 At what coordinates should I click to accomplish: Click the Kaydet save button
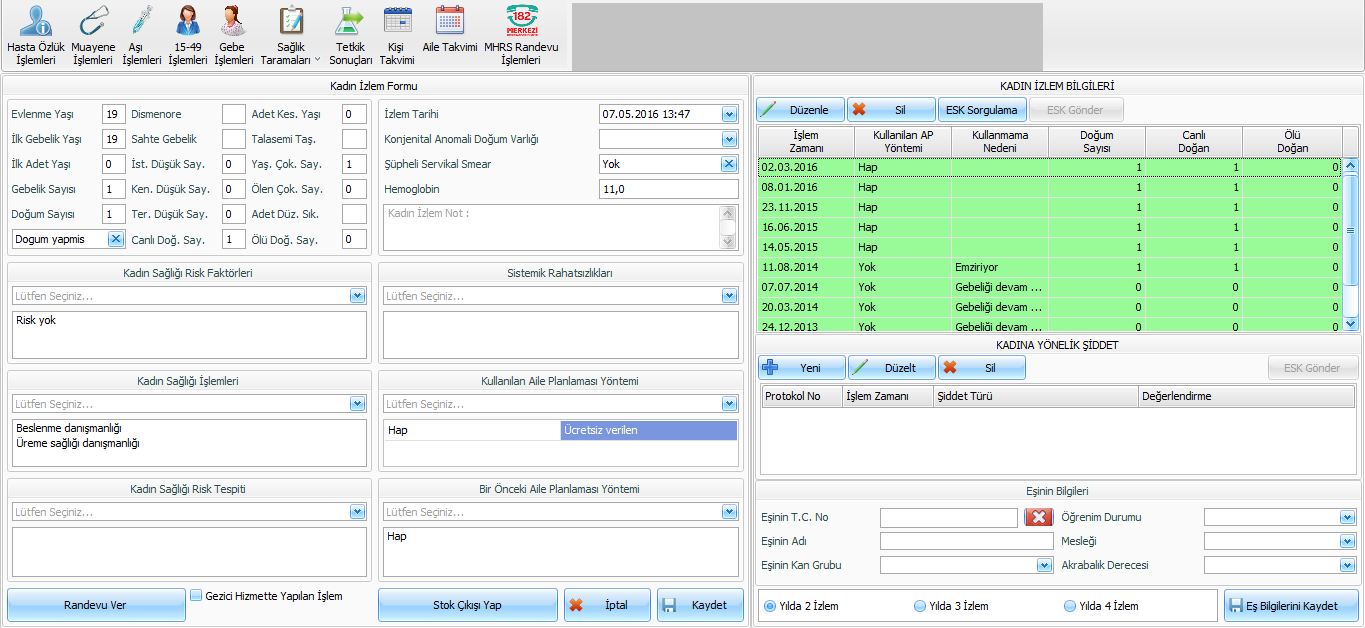pos(700,605)
